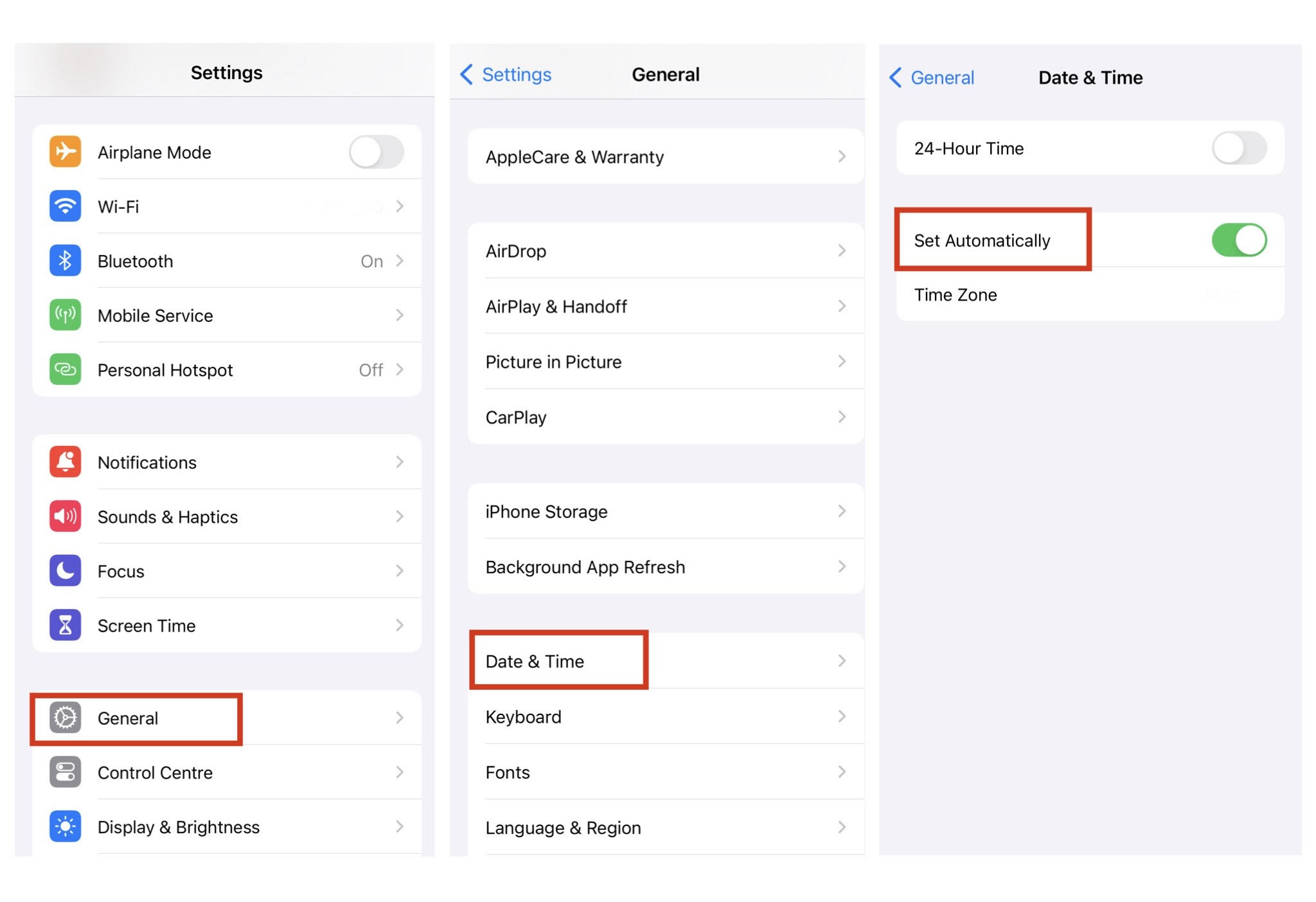Screen dimensions: 1316x902
Task: Tap the Display & Brightness sun icon
Action: pyautogui.click(x=65, y=826)
